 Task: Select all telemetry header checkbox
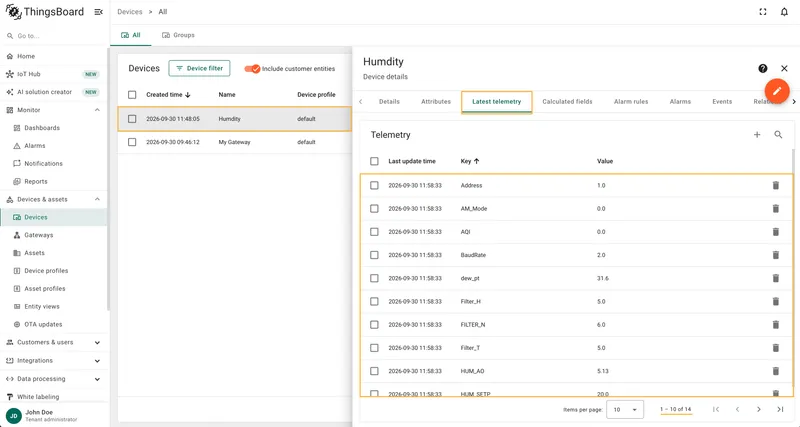374,161
